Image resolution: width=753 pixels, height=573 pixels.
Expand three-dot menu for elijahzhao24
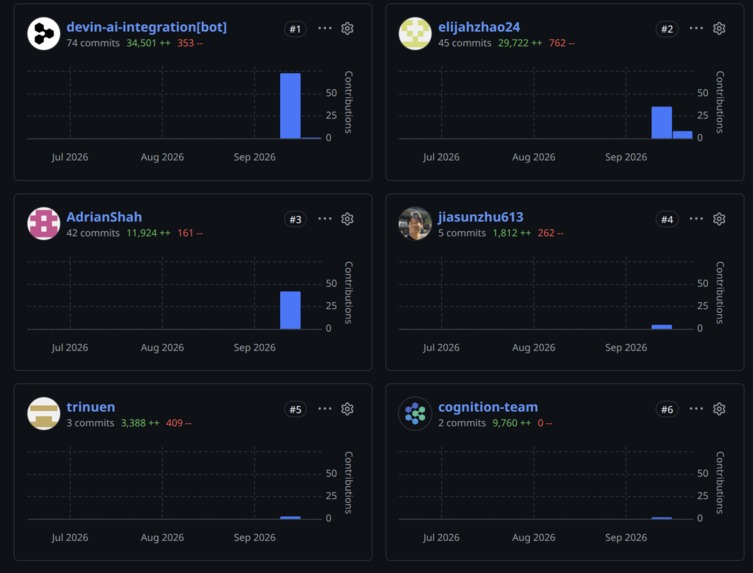coord(696,28)
